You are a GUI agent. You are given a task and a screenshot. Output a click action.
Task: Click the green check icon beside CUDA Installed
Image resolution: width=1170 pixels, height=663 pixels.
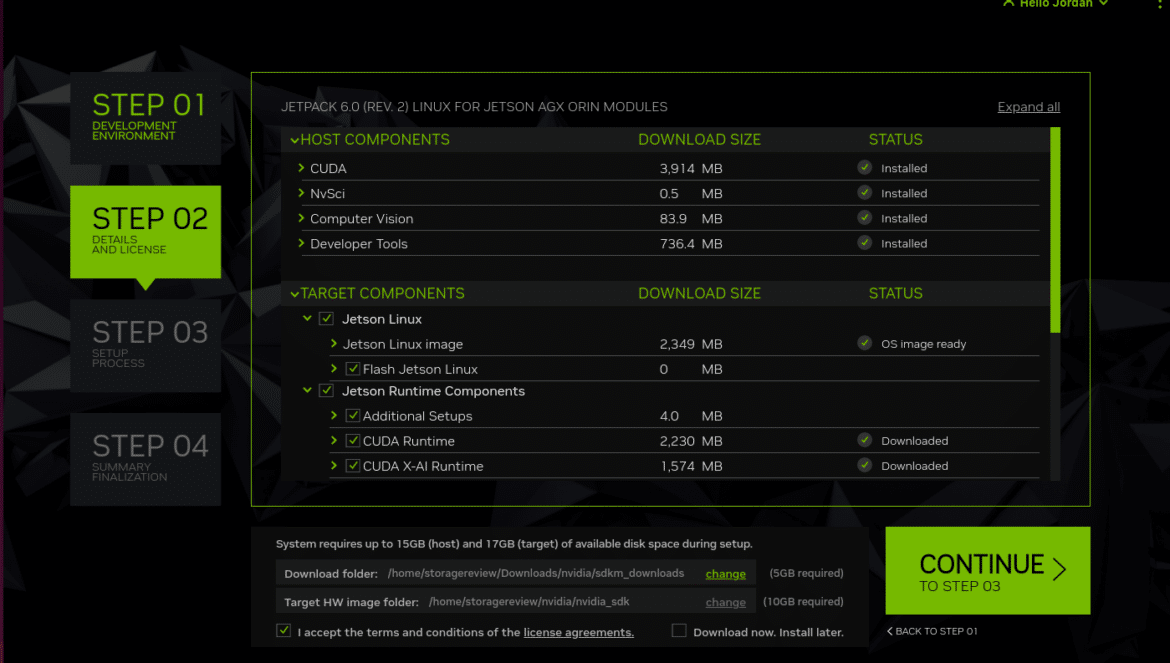[864, 168]
